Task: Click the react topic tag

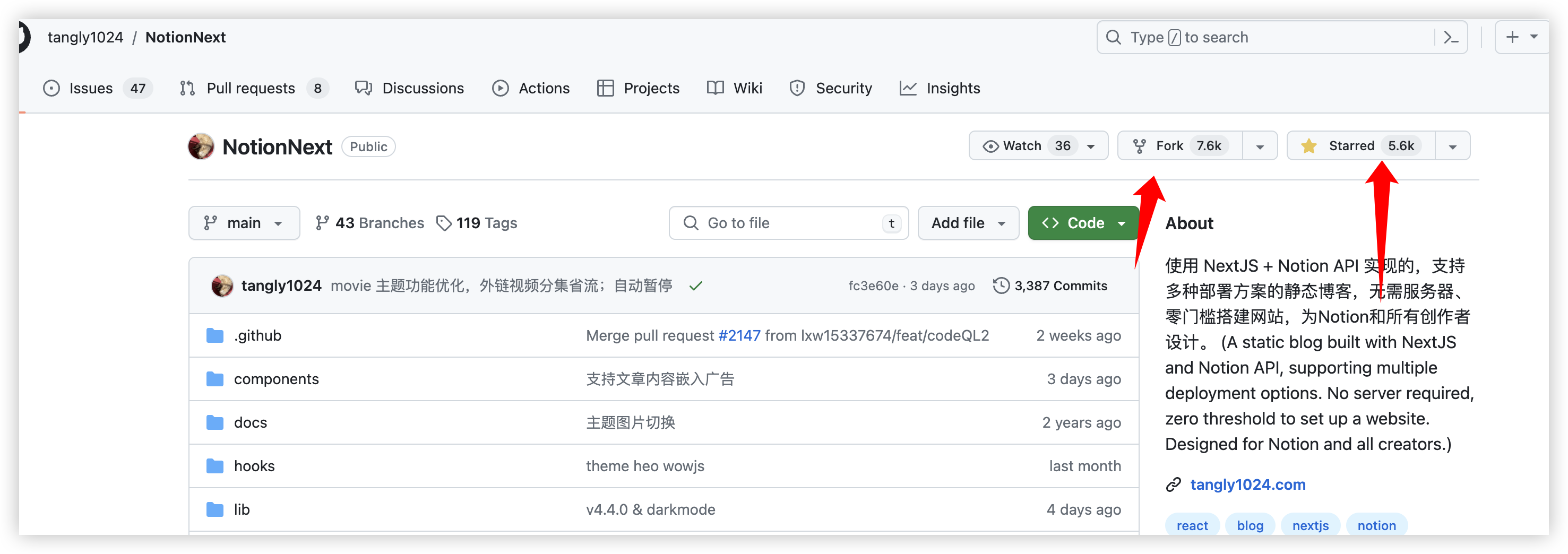Action: click(x=1192, y=525)
